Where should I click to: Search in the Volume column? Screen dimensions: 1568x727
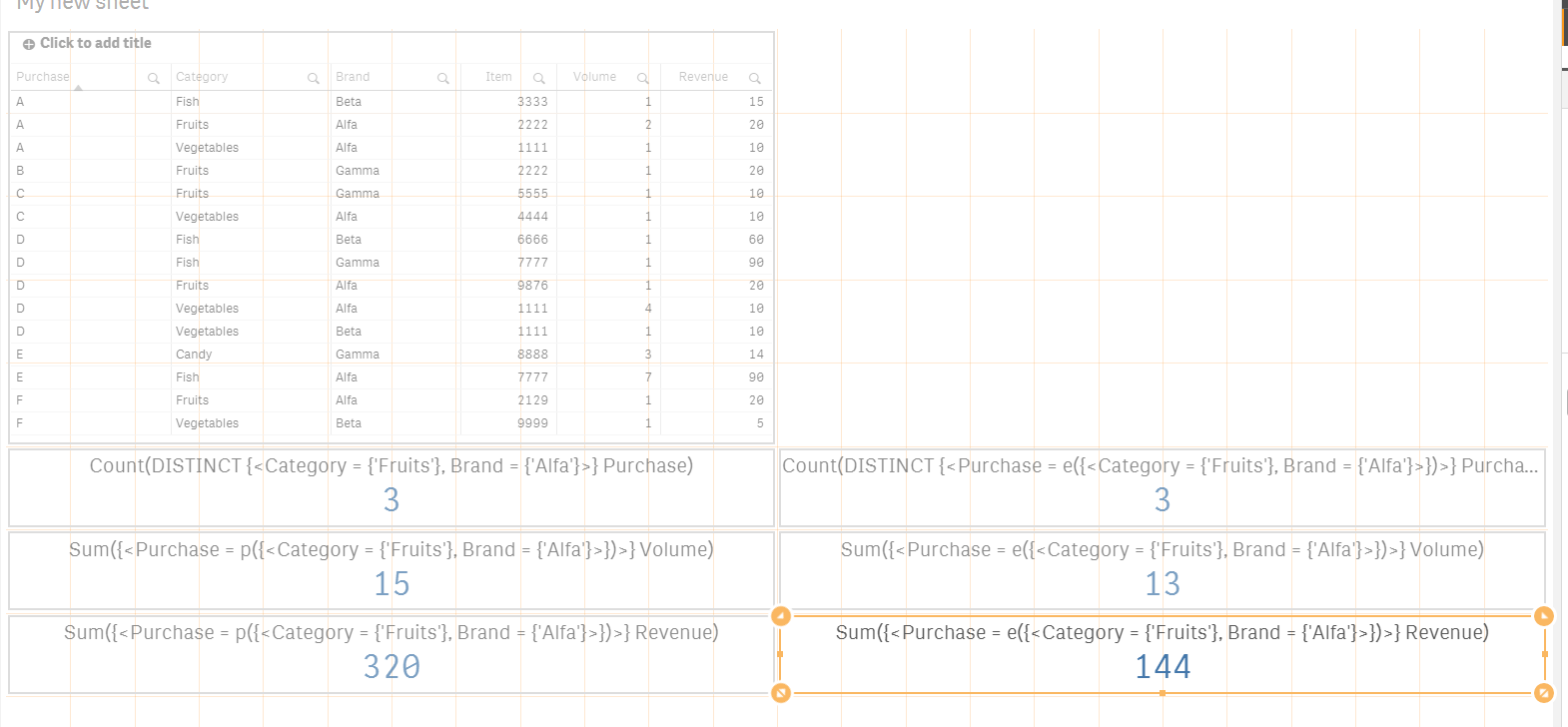click(642, 78)
